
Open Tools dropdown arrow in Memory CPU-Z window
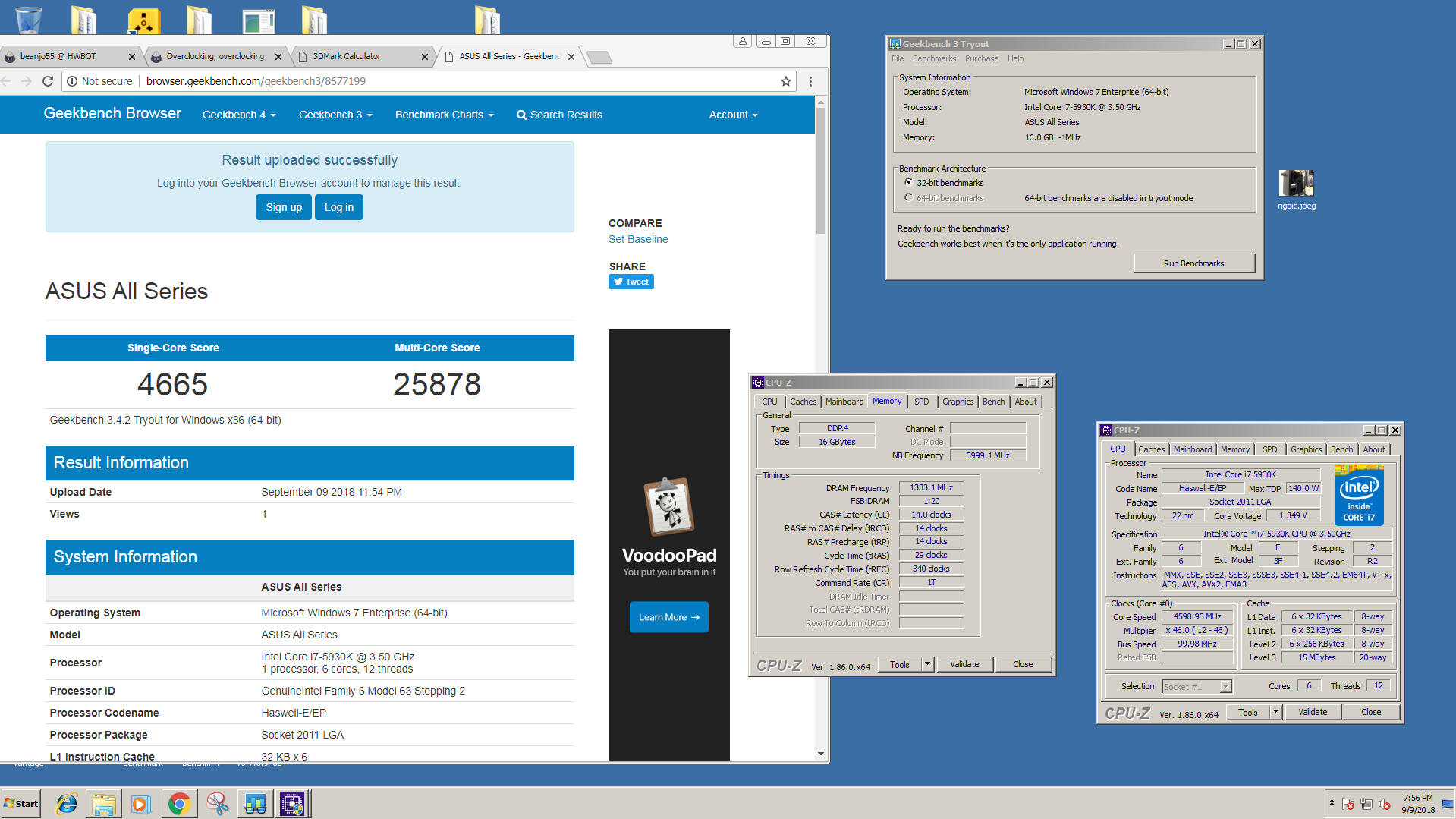pos(927,664)
